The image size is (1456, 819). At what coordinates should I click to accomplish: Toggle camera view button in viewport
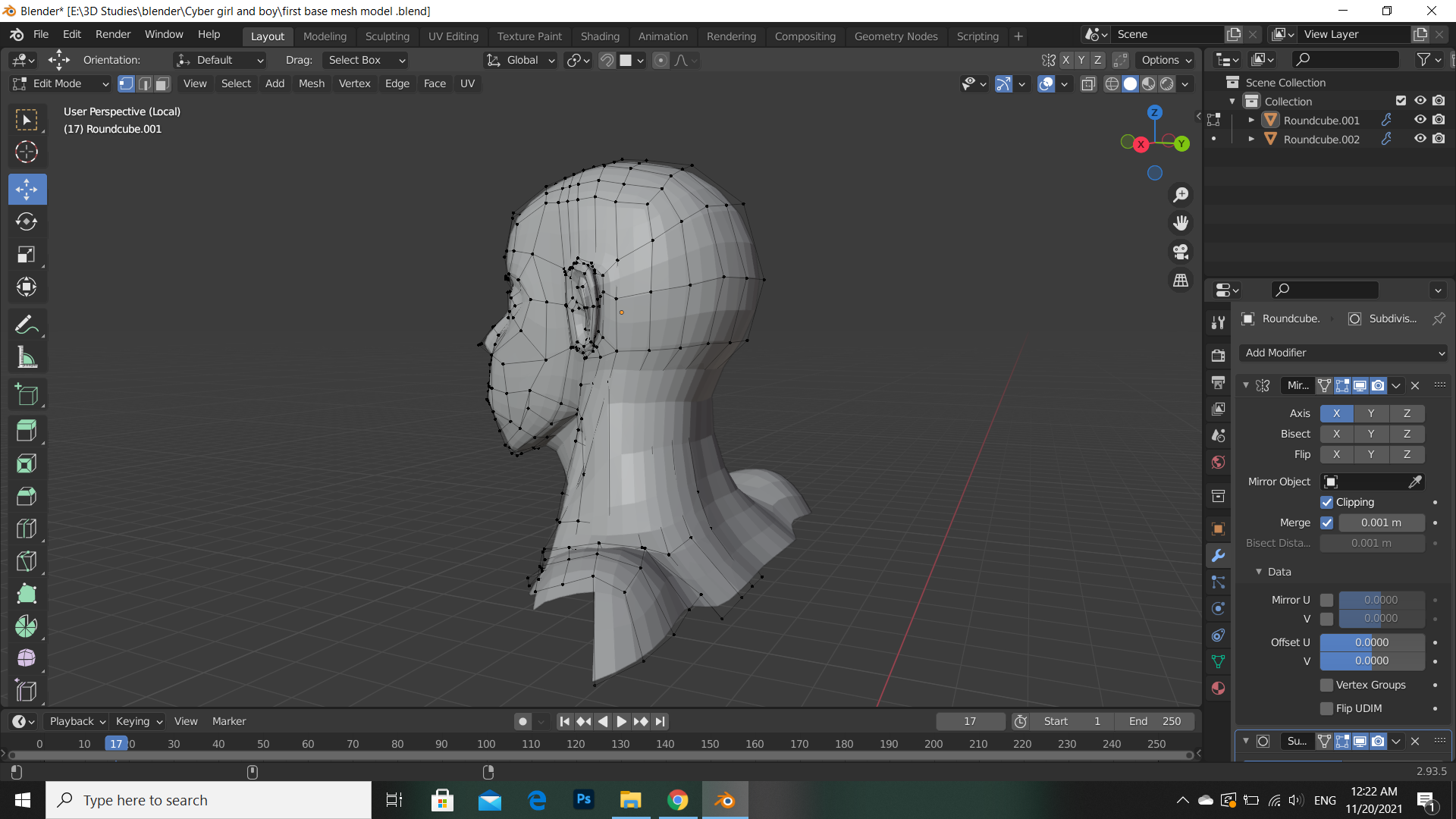(1181, 252)
